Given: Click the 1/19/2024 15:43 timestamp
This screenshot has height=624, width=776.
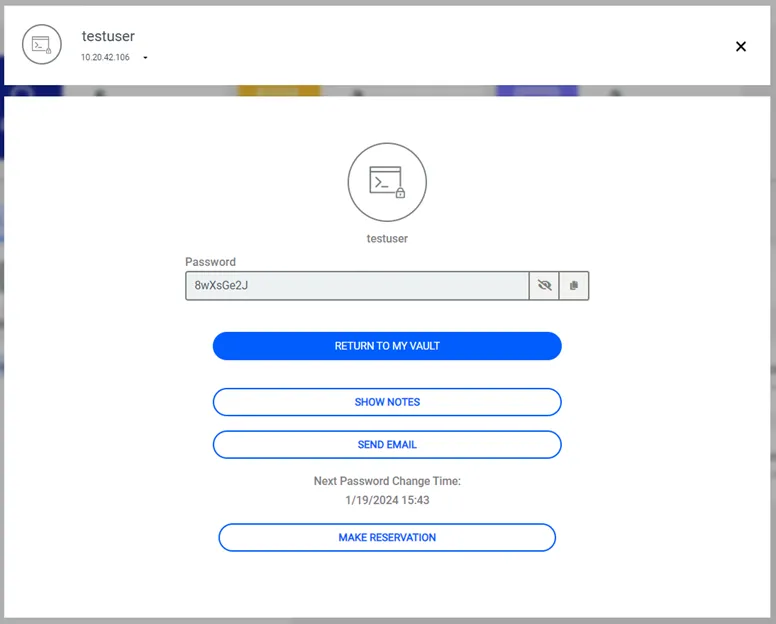Looking at the screenshot, I should coord(387,500).
